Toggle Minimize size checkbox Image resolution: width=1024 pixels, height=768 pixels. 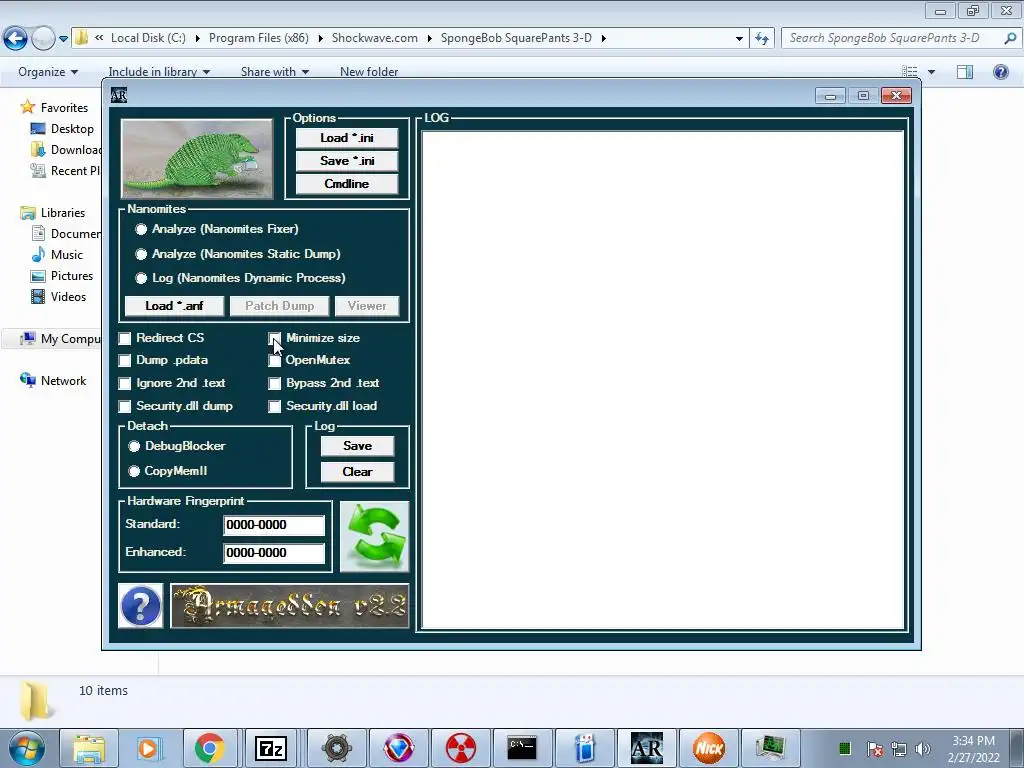click(x=274, y=338)
